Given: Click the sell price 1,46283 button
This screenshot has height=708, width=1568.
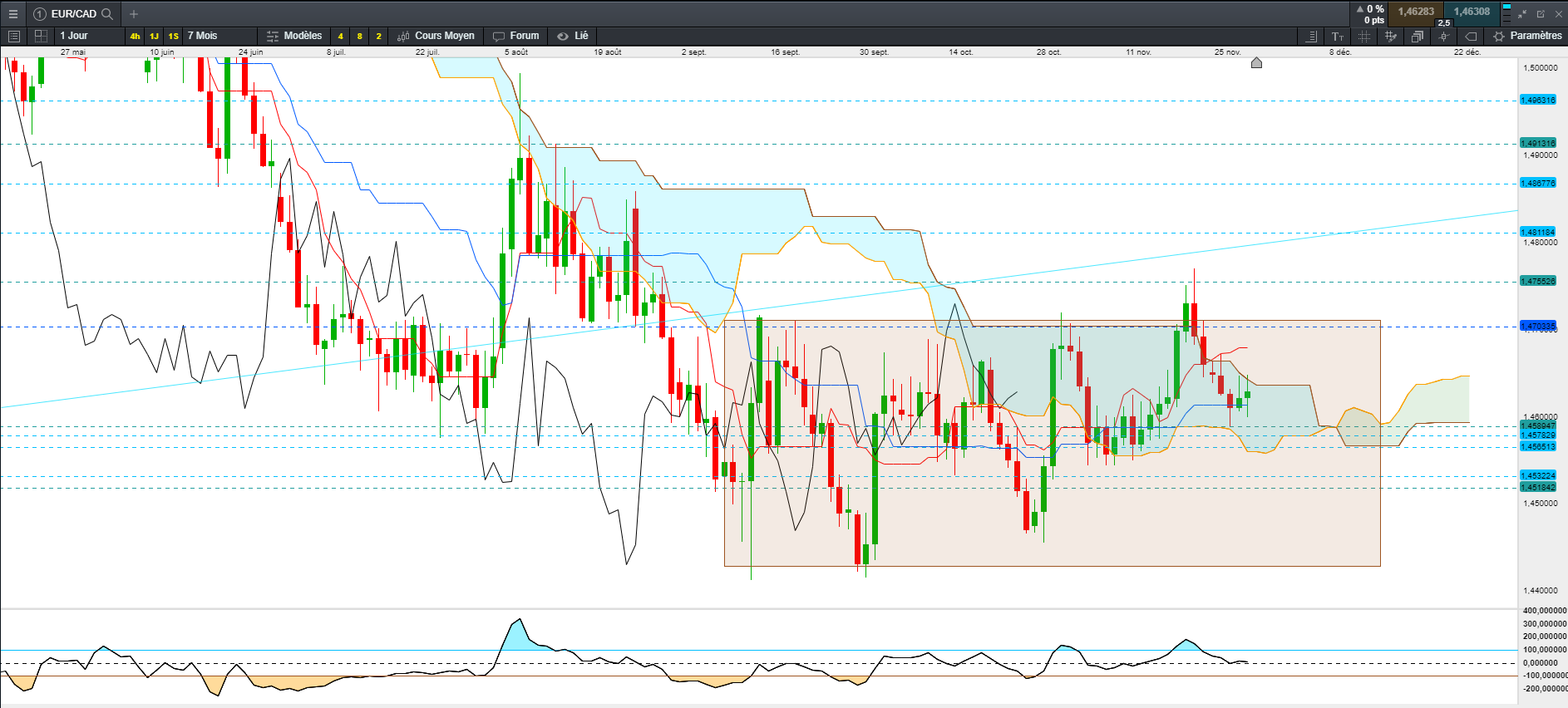Looking at the screenshot, I should (x=1416, y=12).
